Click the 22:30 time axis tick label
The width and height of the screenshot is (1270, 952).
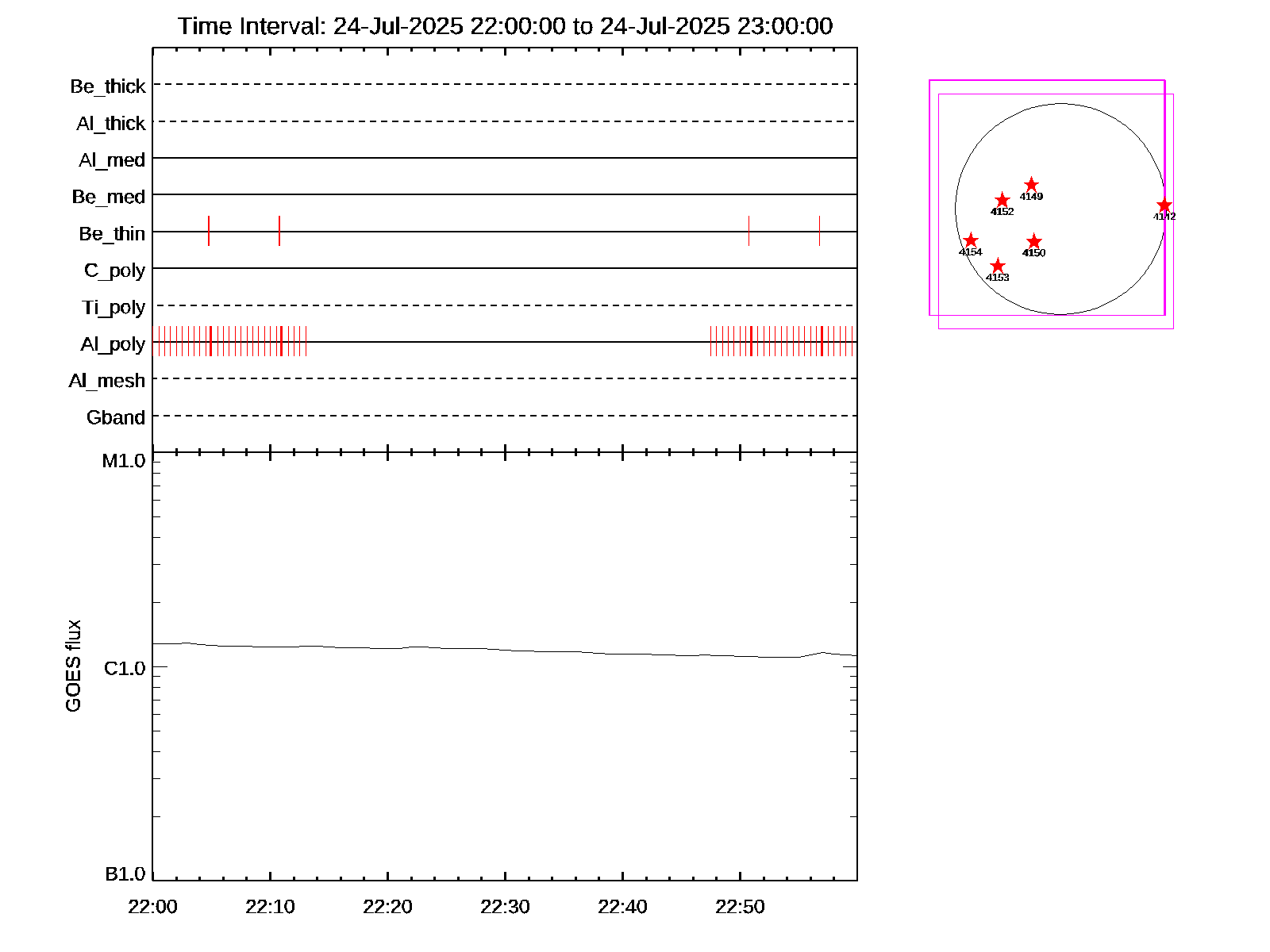pyautogui.click(x=505, y=907)
